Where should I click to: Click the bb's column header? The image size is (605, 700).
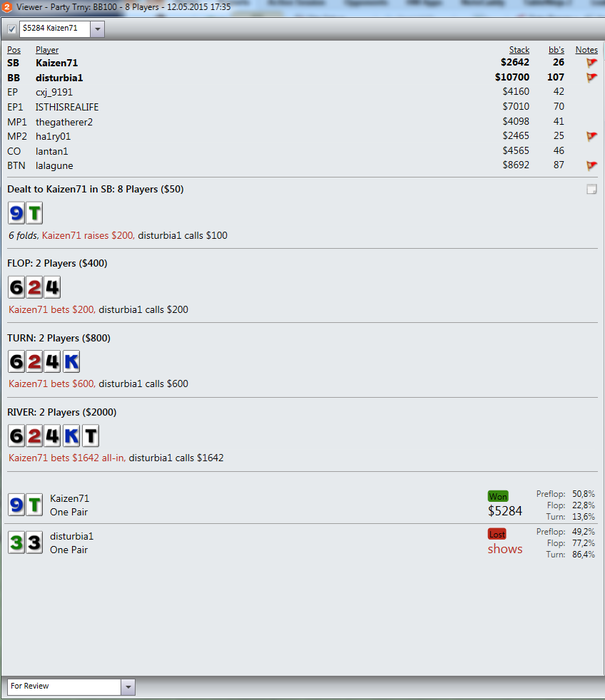pyautogui.click(x=556, y=50)
